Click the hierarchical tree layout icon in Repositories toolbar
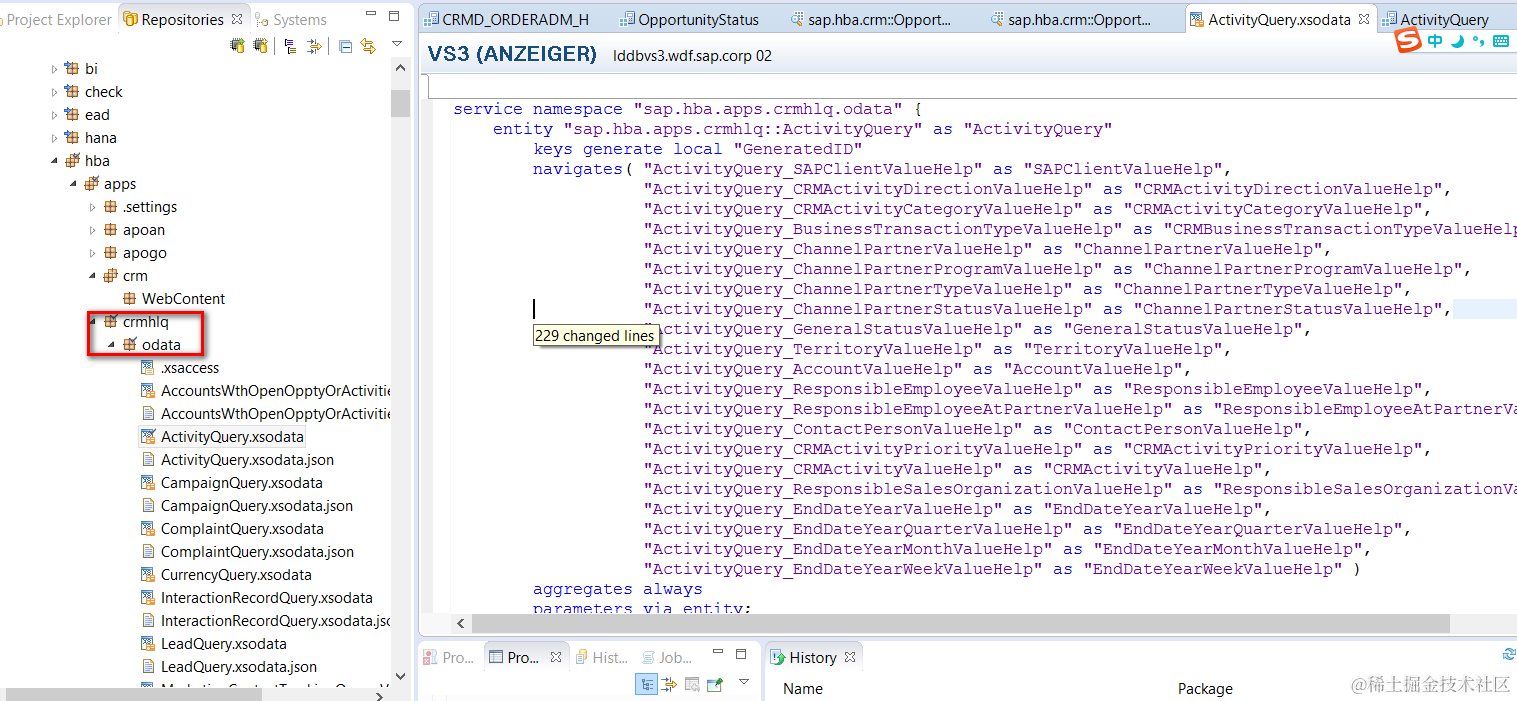The image size is (1517, 701). click(x=290, y=46)
